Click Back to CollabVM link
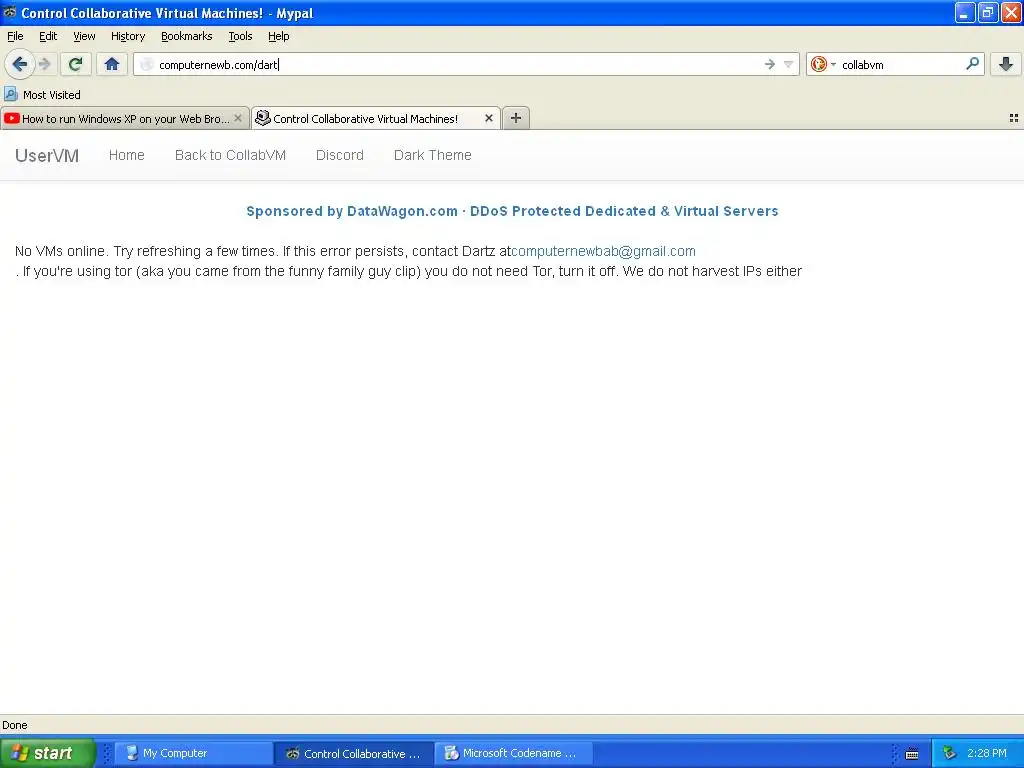The width and height of the screenshot is (1024, 768). pos(230,155)
